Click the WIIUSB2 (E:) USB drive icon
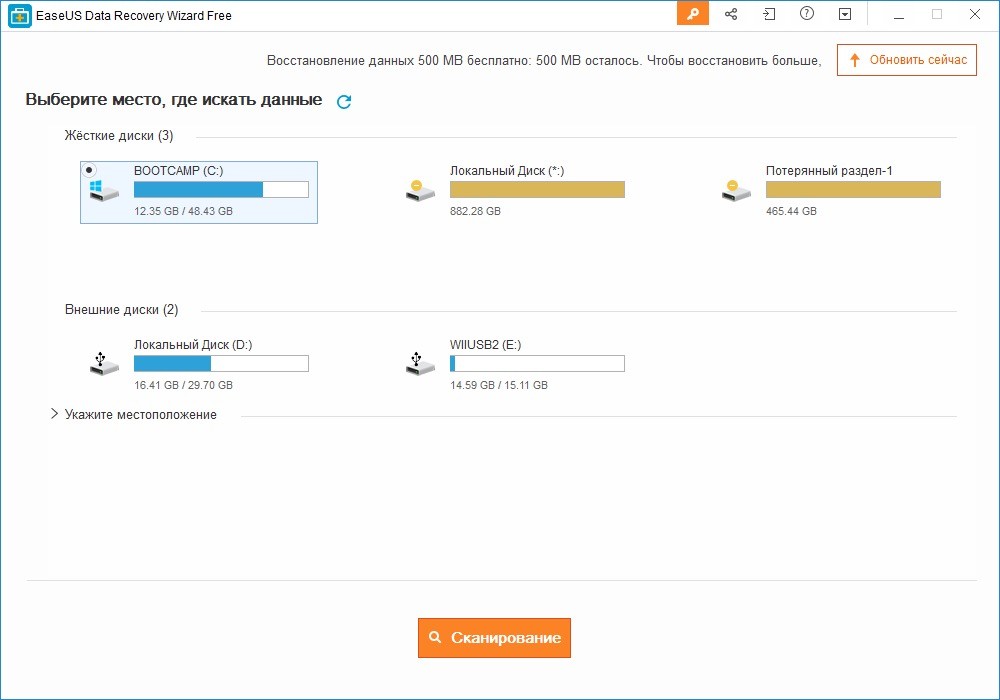This screenshot has height=700, width=1000. point(420,363)
